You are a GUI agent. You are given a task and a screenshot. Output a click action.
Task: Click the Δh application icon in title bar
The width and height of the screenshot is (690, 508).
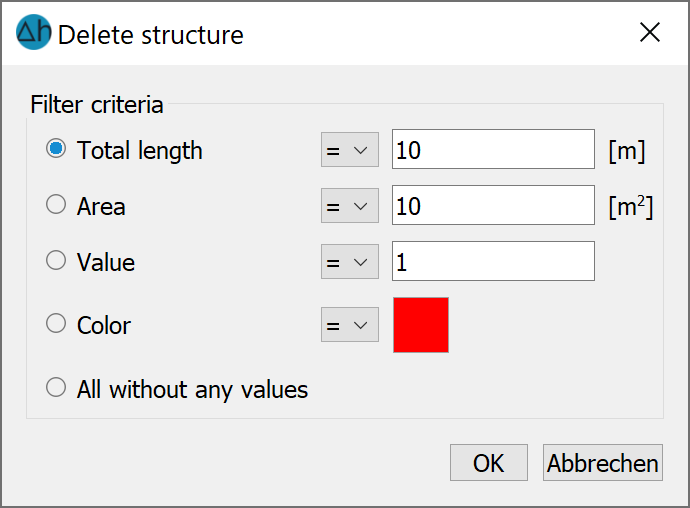click(33, 32)
